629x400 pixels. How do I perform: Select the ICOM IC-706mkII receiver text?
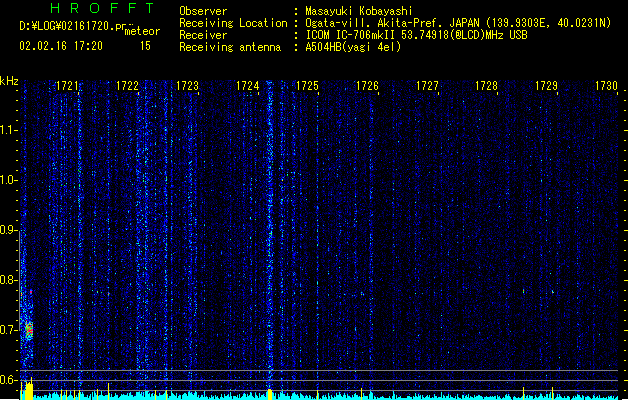pyautogui.click(x=416, y=35)
